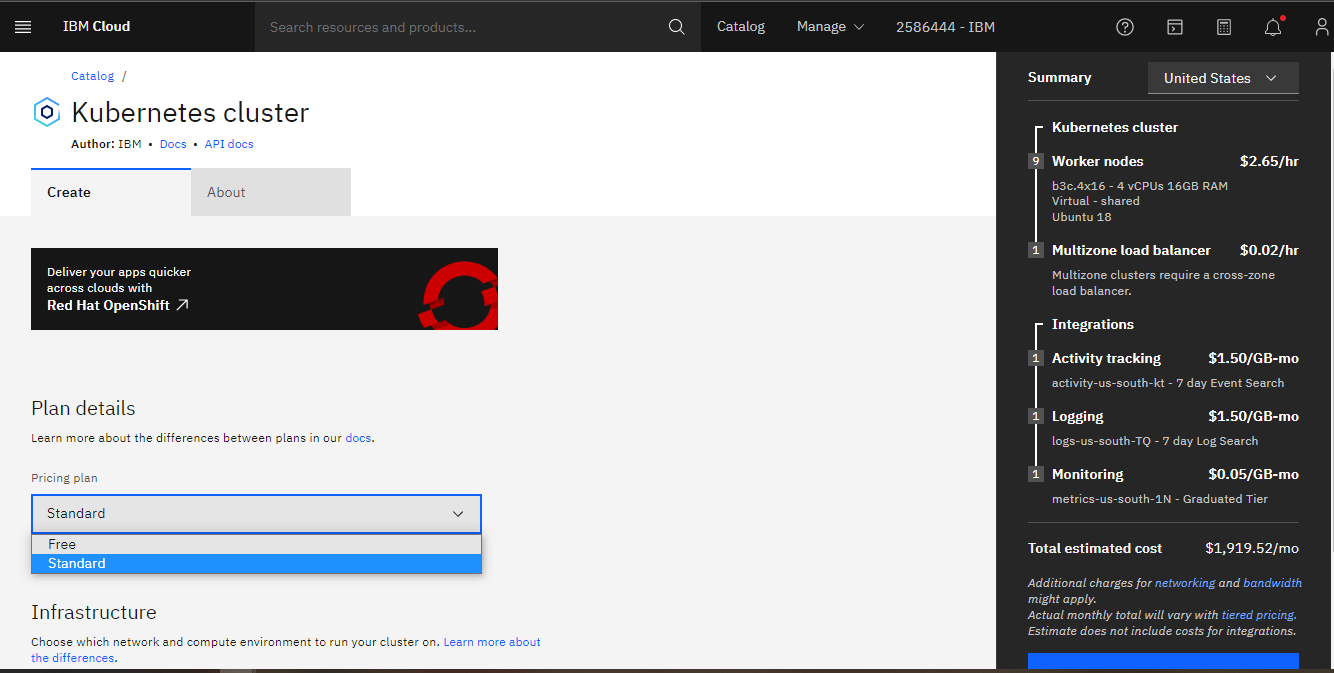This screenshot has height=673, width=1334.
Task: Collapse the Standard pricing plan dropdown
Action: click(x=256, y=513)
